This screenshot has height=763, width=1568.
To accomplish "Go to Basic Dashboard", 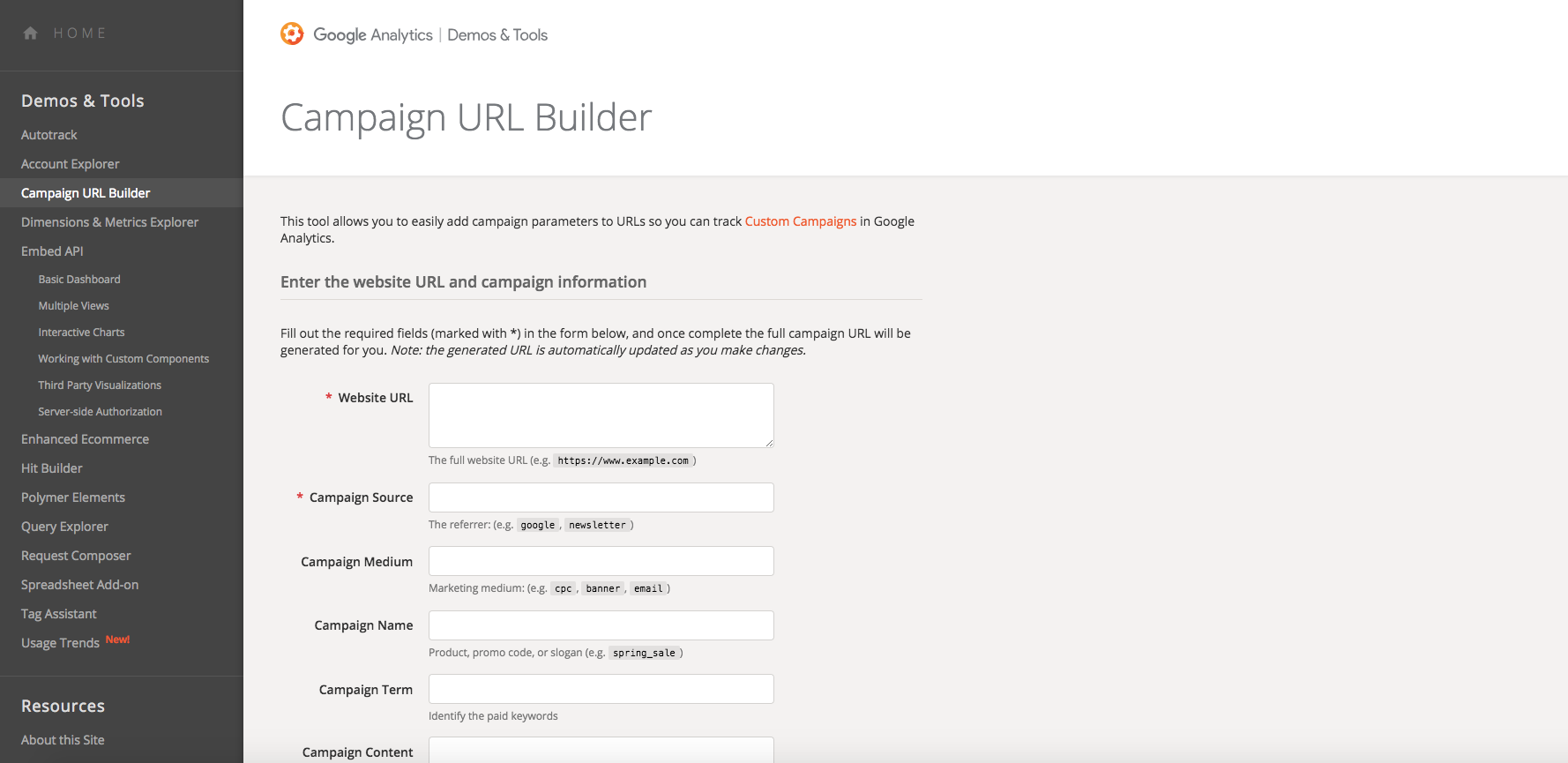I will click(x=79, y=280).
